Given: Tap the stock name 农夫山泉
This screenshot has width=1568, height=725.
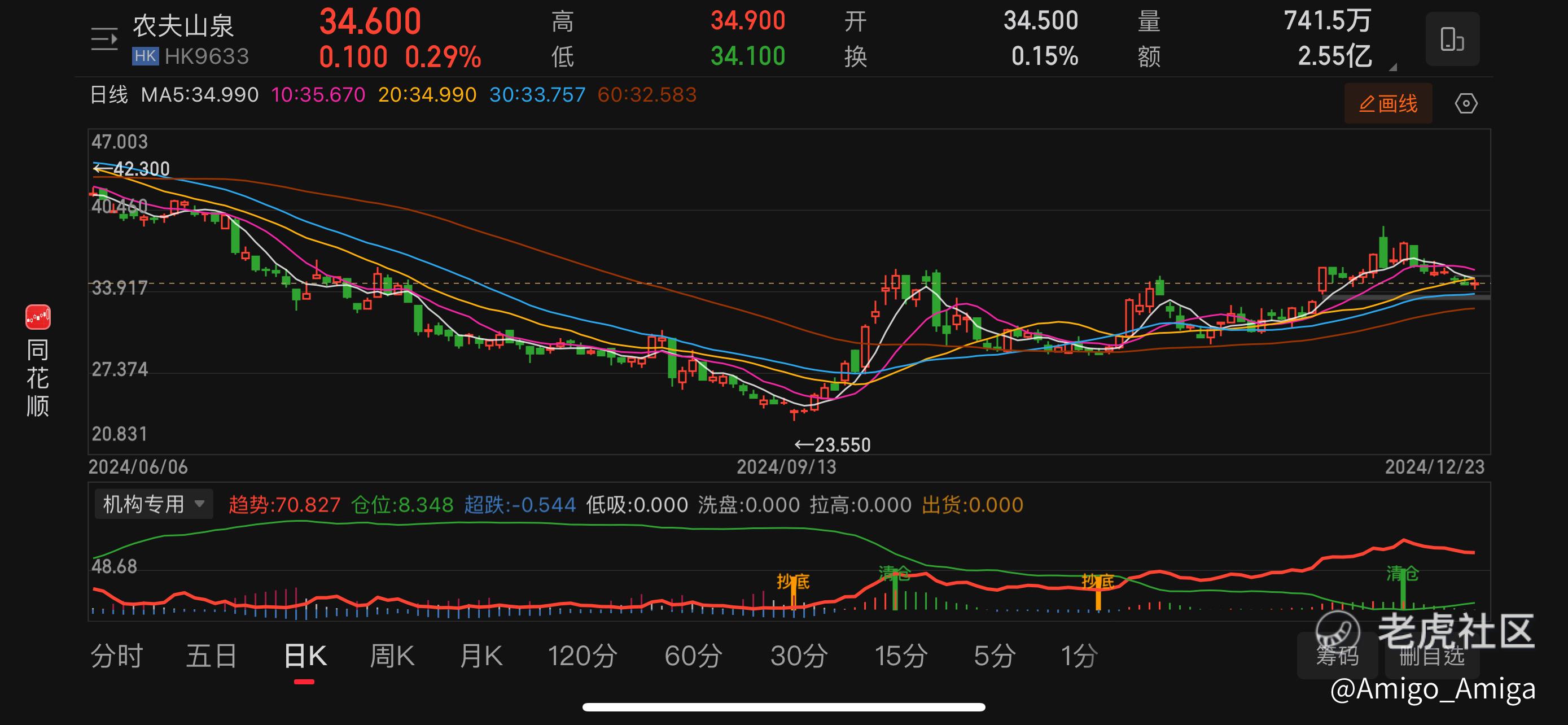Looking at the screenshot, I should pyautogui.click(x=183, y=25).
